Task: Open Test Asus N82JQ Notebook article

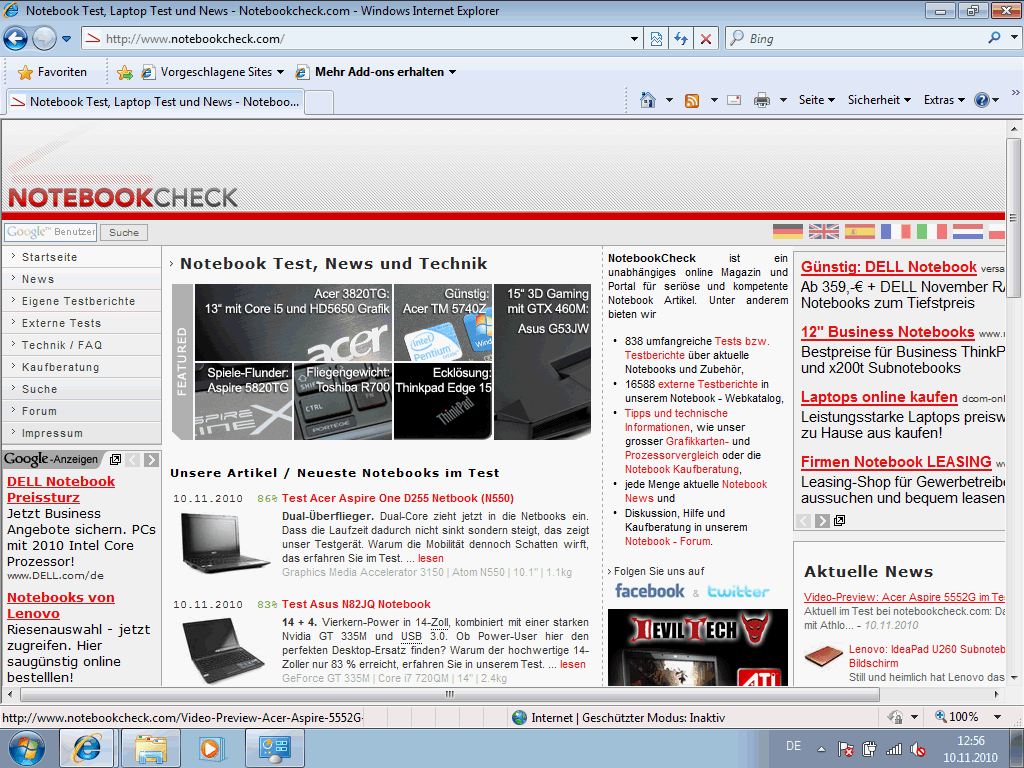Action: (356, 604)
